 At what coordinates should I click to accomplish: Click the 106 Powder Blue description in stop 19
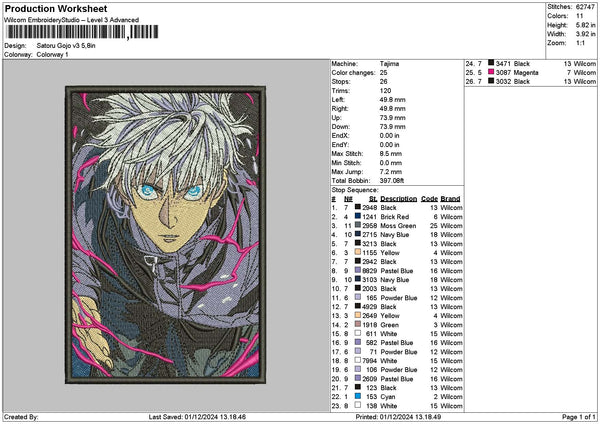click(x=399, y=370)
